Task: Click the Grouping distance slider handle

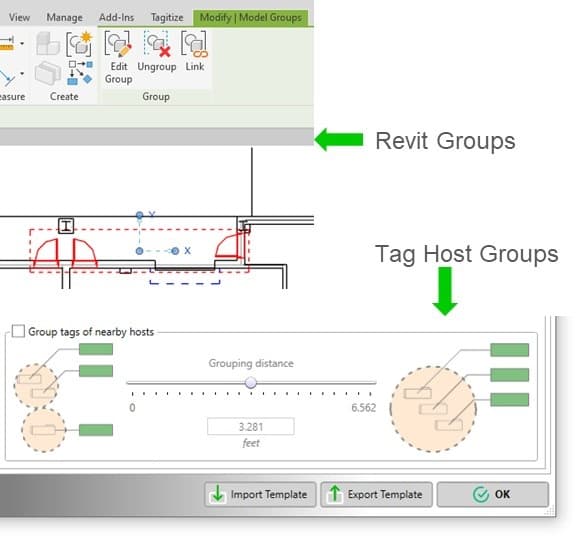Action: click(x=251, y=383)
